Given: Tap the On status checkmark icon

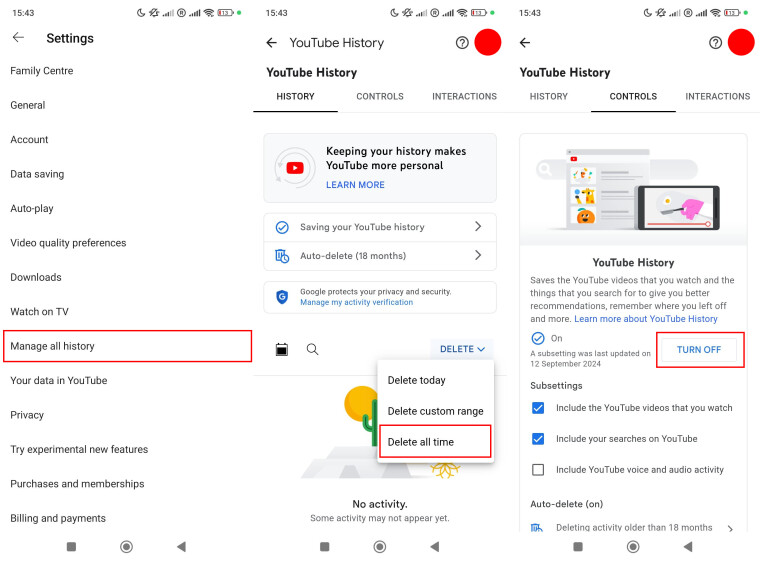Looking at the screenshot, I should click(x=538, y=338).
